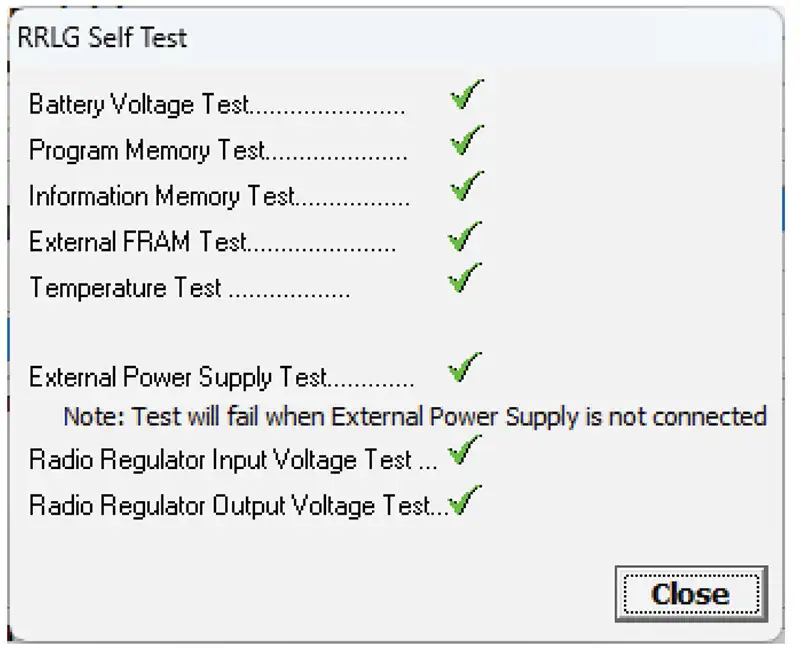Screen dimensions: 800x648
Task: Click the Information Memory Test text
Action: point(162,196)
